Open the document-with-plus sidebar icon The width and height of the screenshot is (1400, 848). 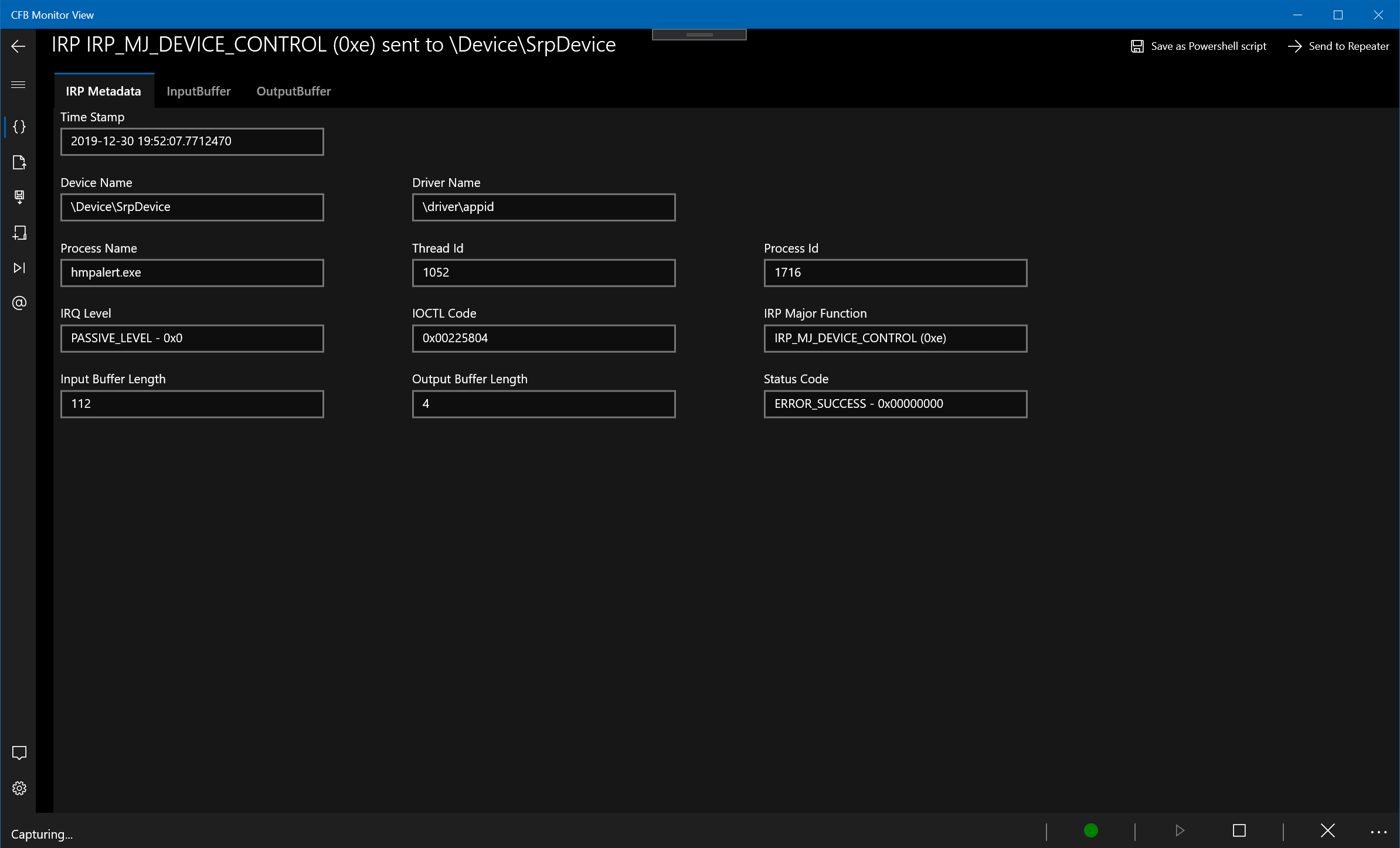tap(19, 233)
